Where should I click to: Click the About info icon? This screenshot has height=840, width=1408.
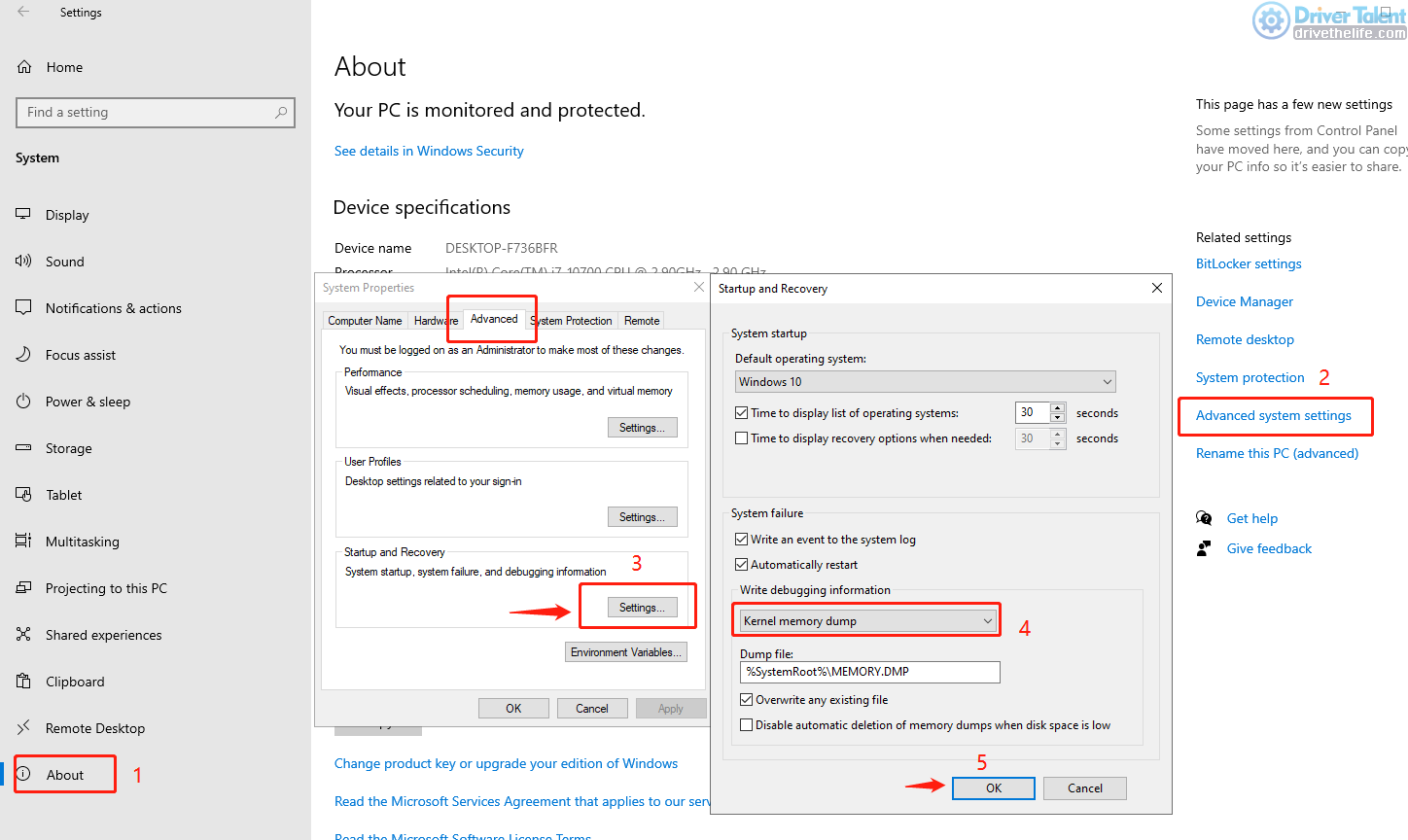[23, 774]
